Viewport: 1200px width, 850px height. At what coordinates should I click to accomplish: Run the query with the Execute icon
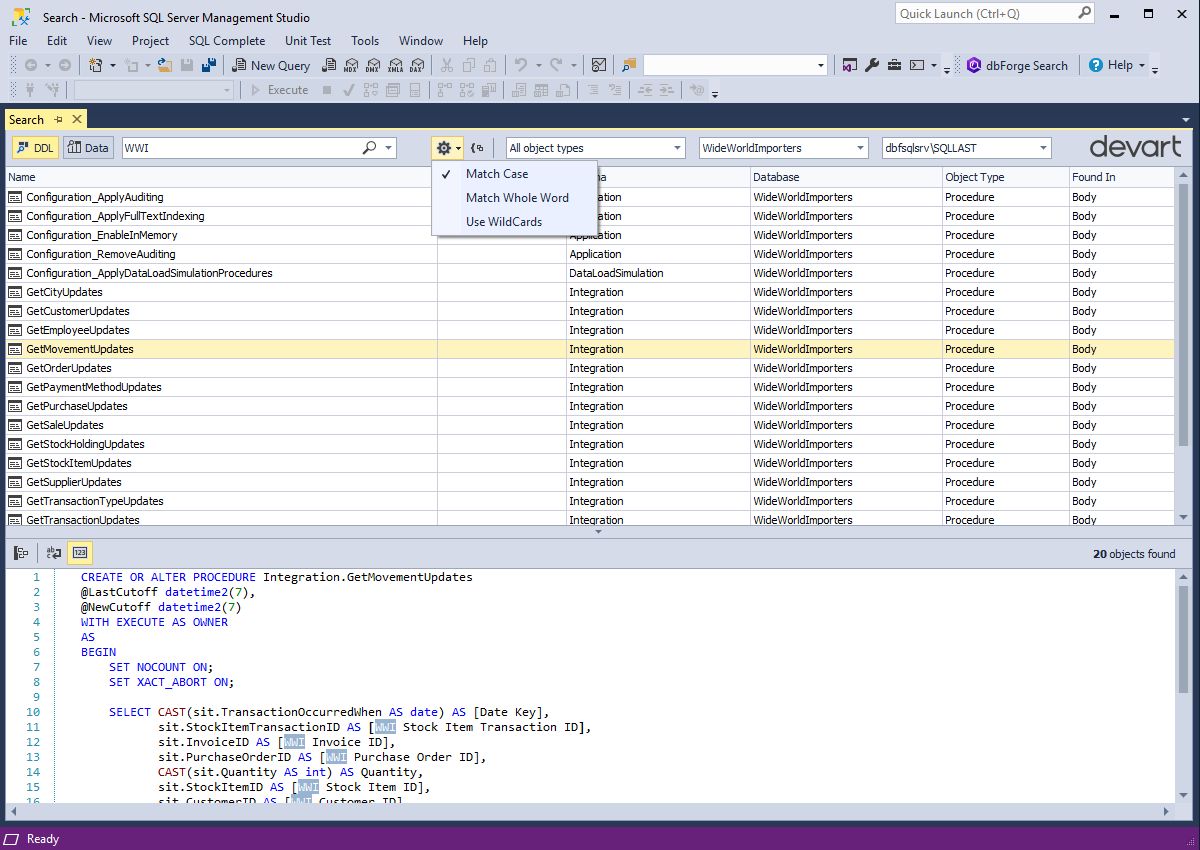coord(284,89)
